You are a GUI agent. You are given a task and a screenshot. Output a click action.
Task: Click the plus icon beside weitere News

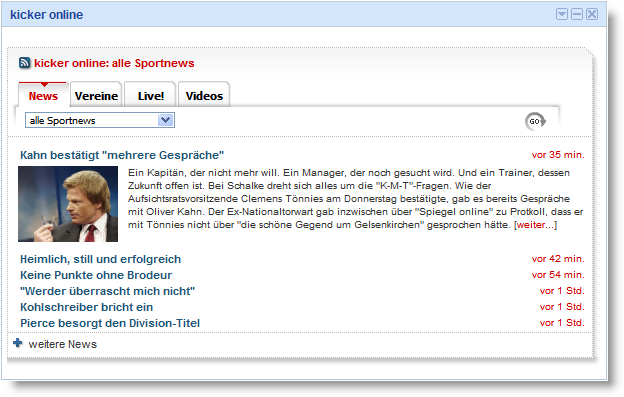pyautogui.click(x=18, y=343)
